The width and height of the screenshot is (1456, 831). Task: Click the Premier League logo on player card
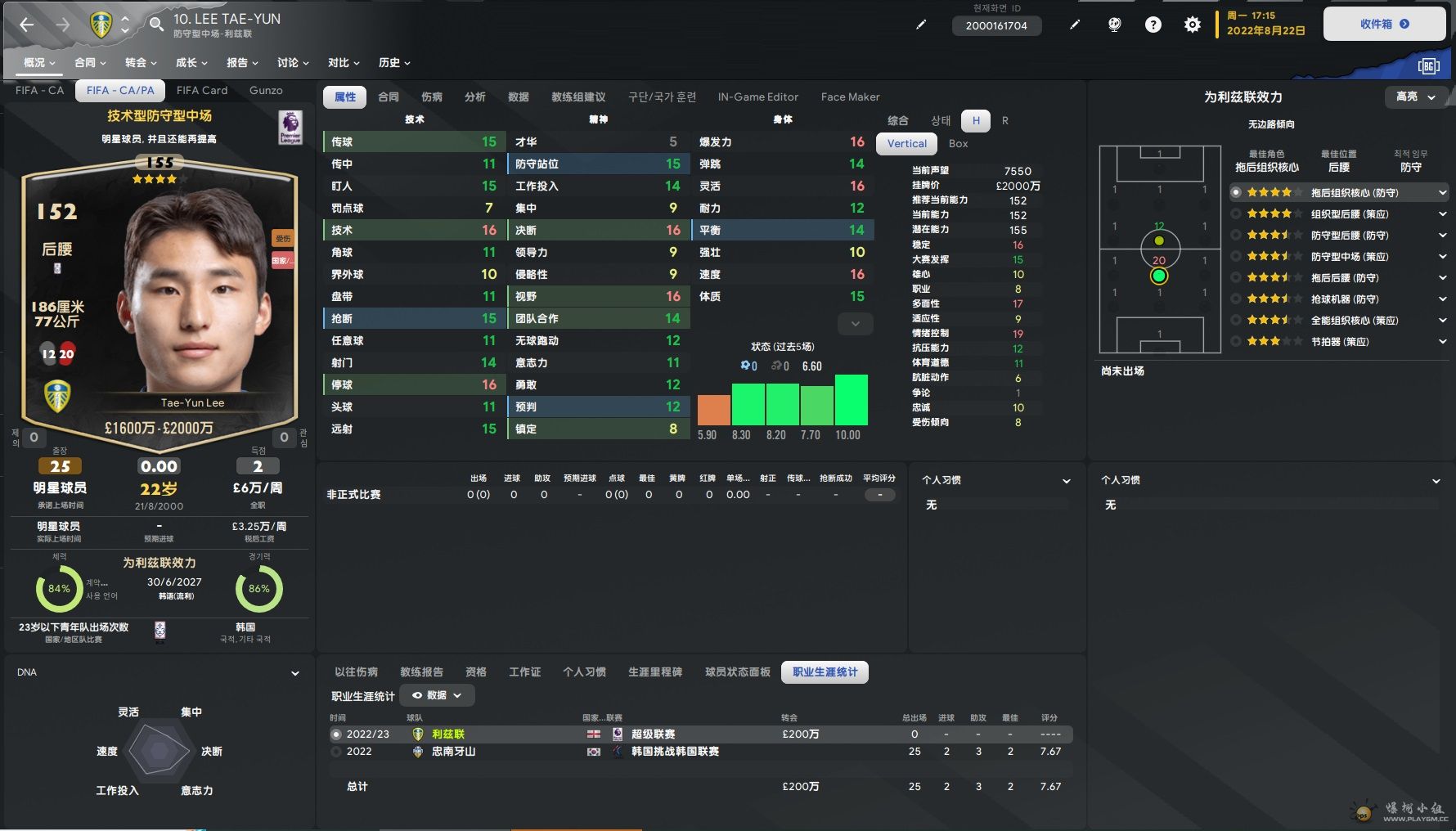[x=290, y=127]
